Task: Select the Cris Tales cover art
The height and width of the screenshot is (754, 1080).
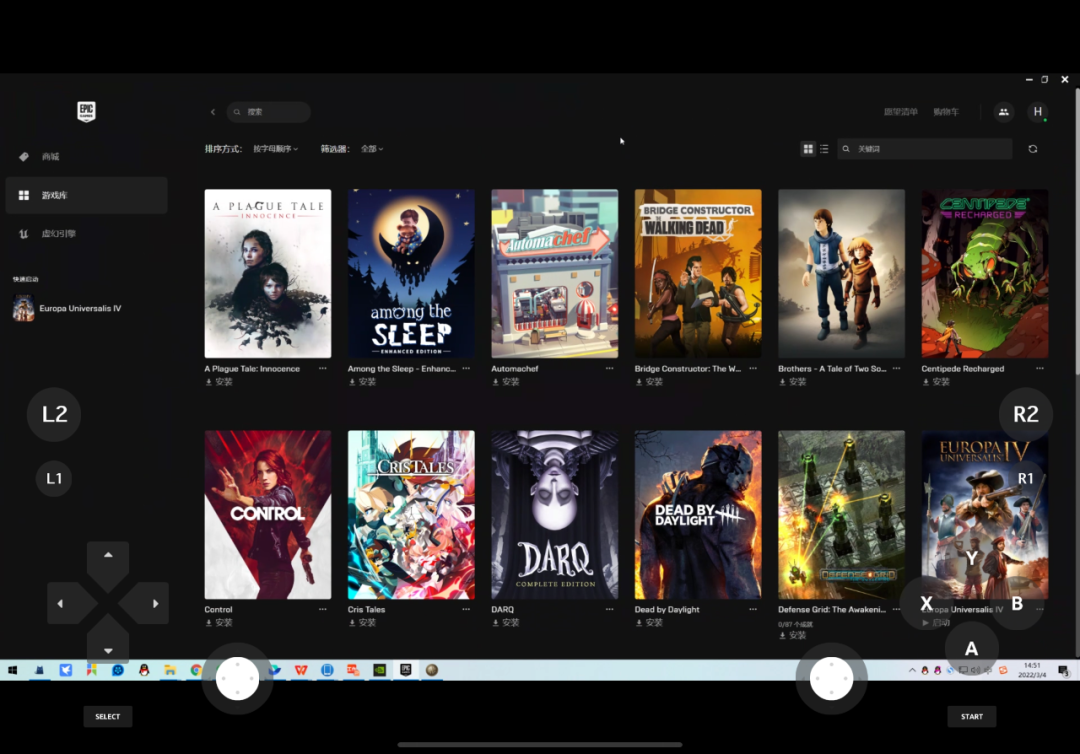Action: [x=411, y=515]
